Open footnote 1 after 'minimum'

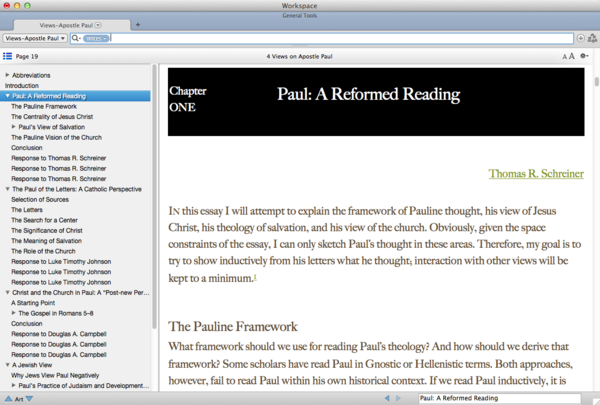click(255, 277)
